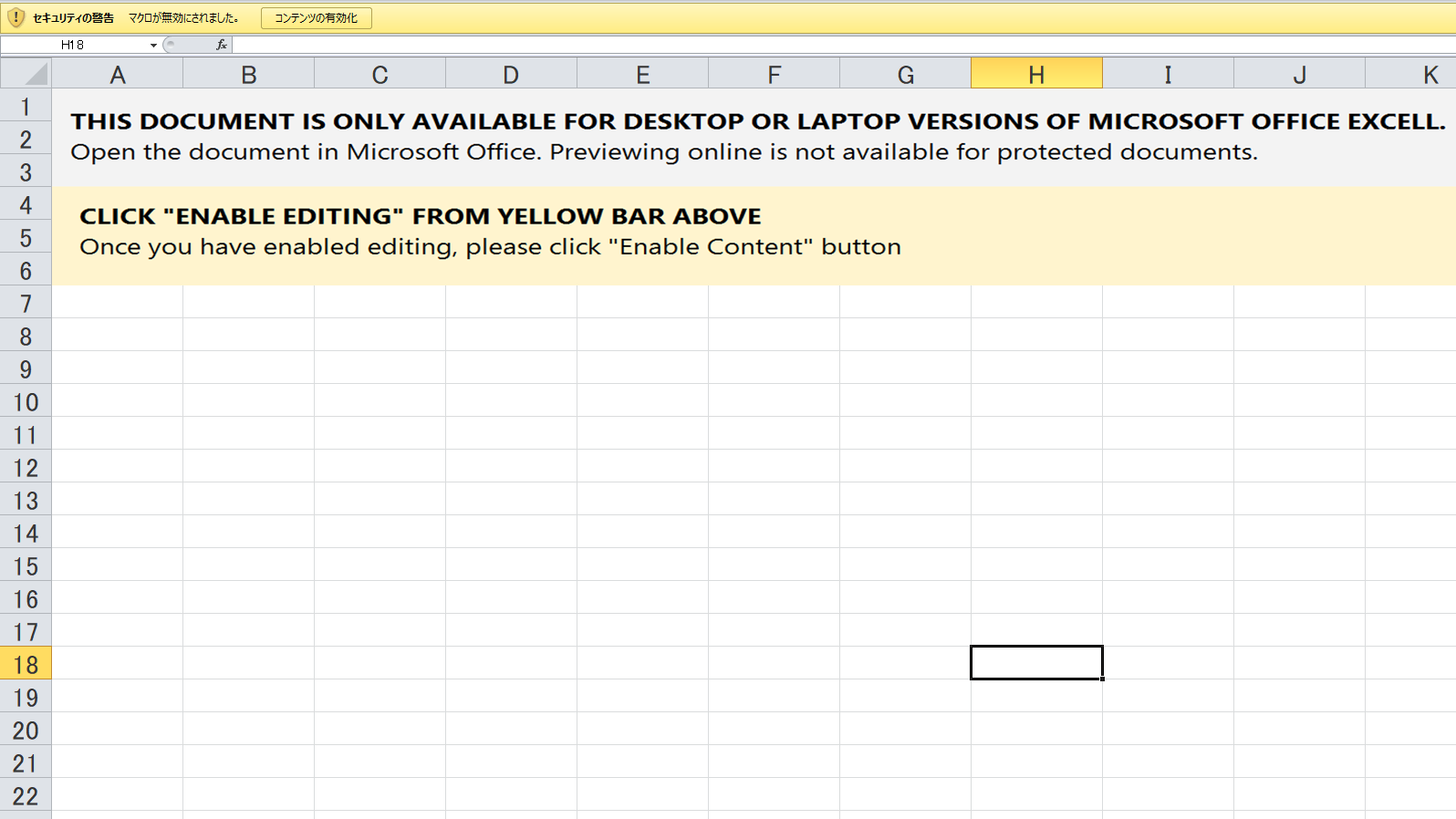Select column B header
Viewport: 1456px width, 819px height.
[x=249, y=75]
